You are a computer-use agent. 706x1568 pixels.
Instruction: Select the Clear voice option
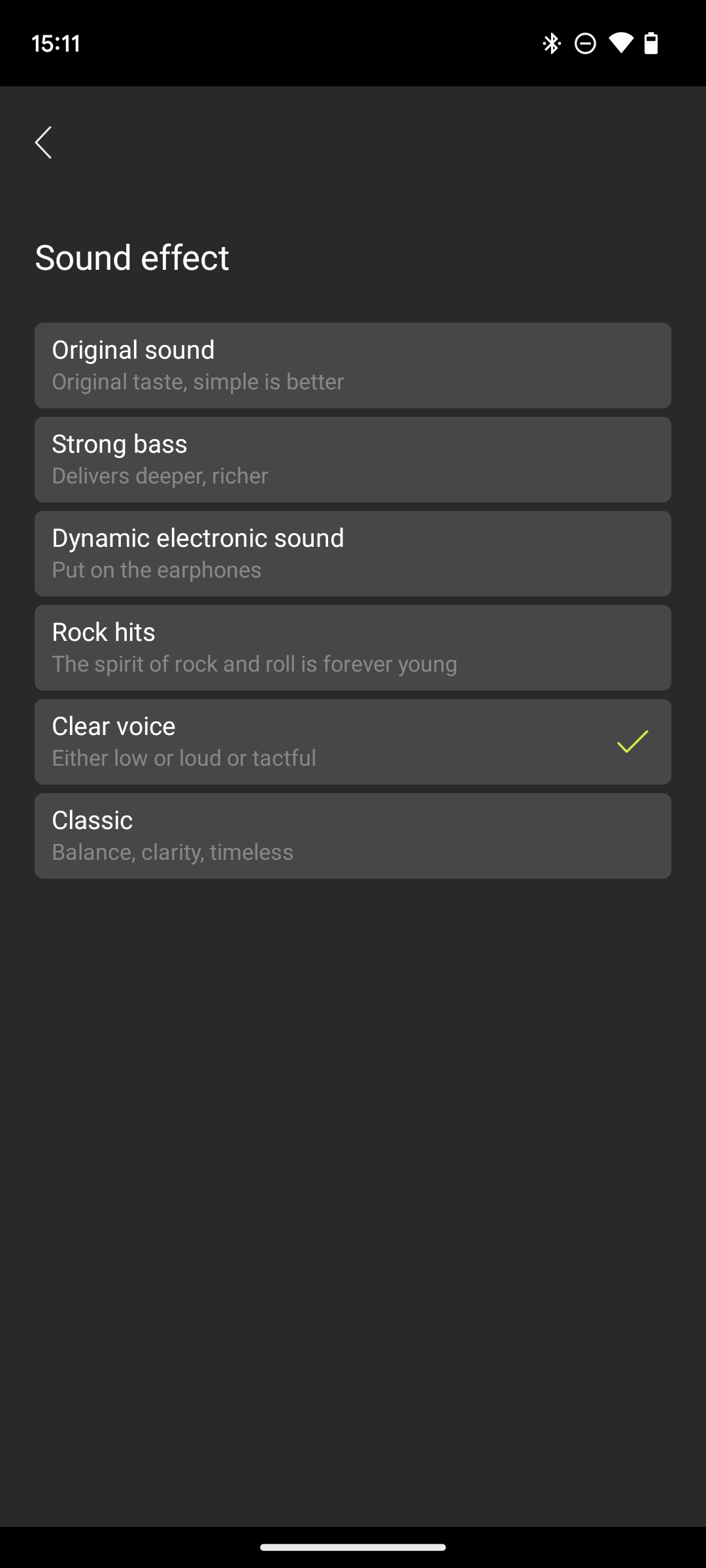[x=353, y=742]
